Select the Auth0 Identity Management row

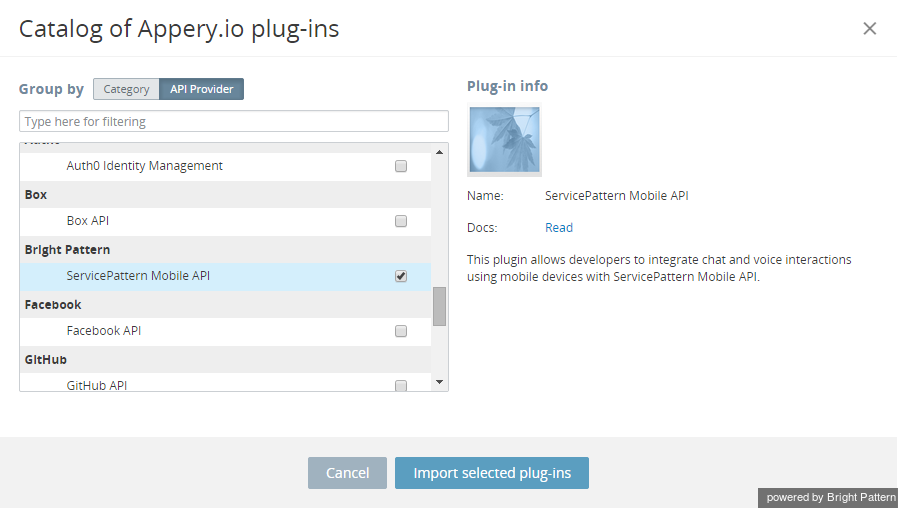226,166
